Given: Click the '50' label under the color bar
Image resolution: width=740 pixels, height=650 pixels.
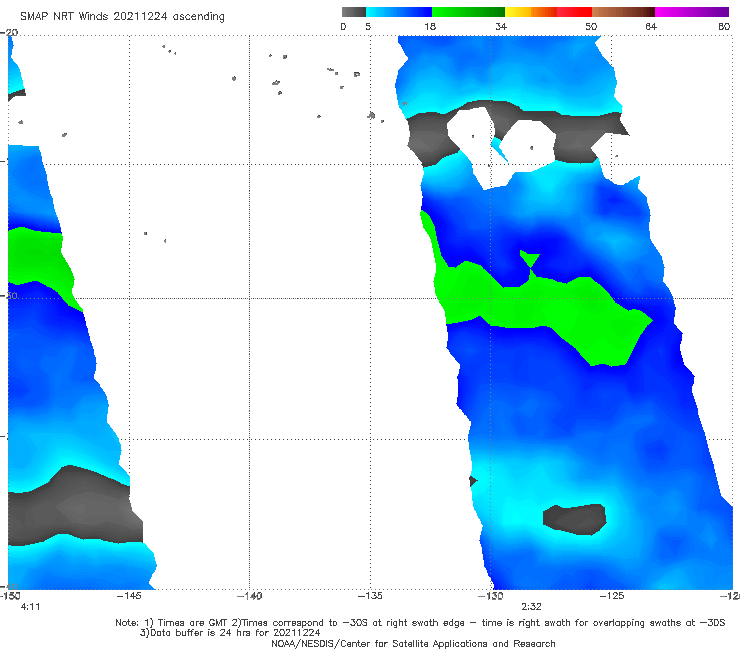Looking at the screenshot, I should [591, 26].
